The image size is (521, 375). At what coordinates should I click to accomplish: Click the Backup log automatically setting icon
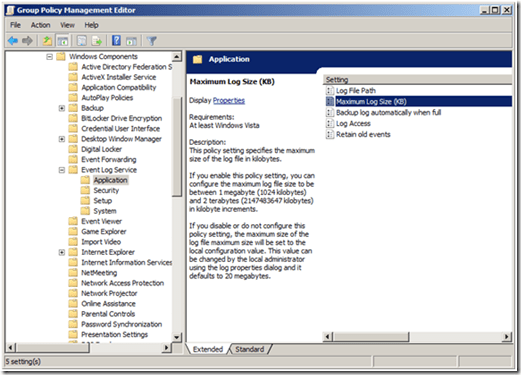point(330,112)
